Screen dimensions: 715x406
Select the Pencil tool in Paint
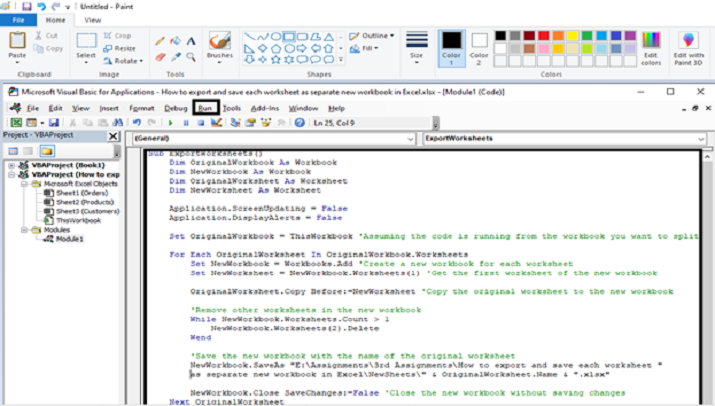coord(160,42)
